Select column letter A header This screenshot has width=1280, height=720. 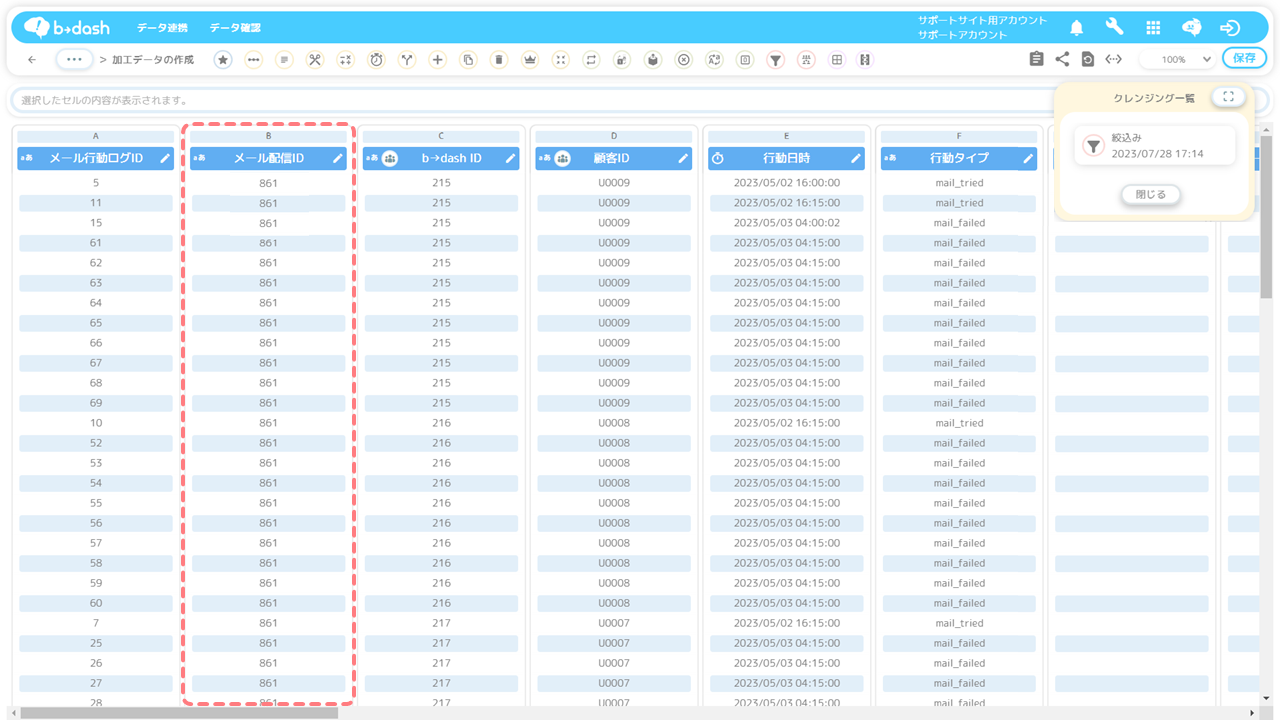96,136
